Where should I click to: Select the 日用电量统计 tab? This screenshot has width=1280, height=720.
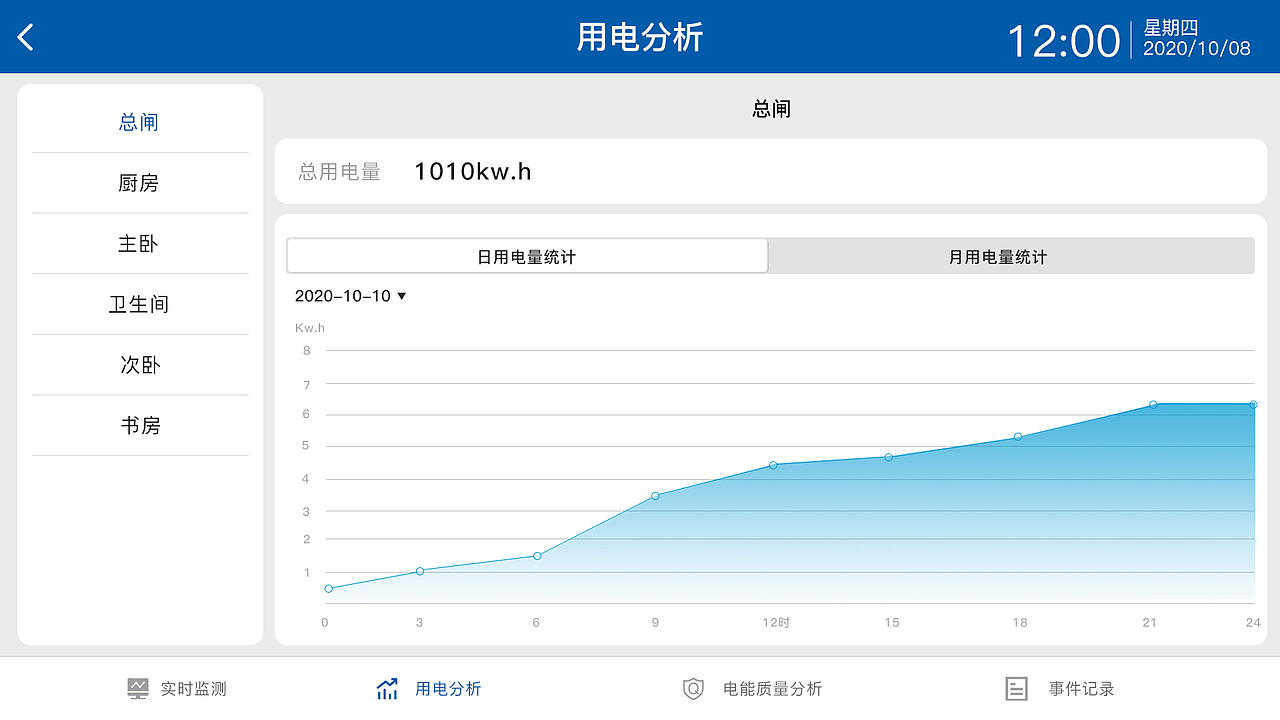527,256
